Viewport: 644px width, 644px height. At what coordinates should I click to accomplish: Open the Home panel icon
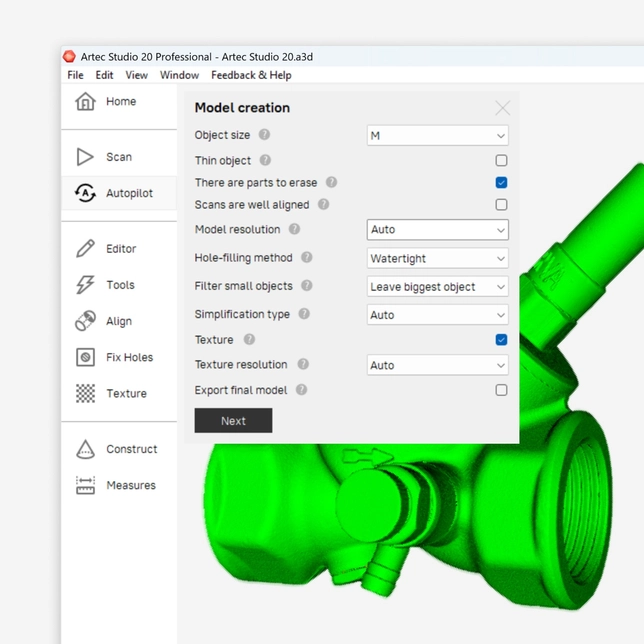[x=86, y=101]
